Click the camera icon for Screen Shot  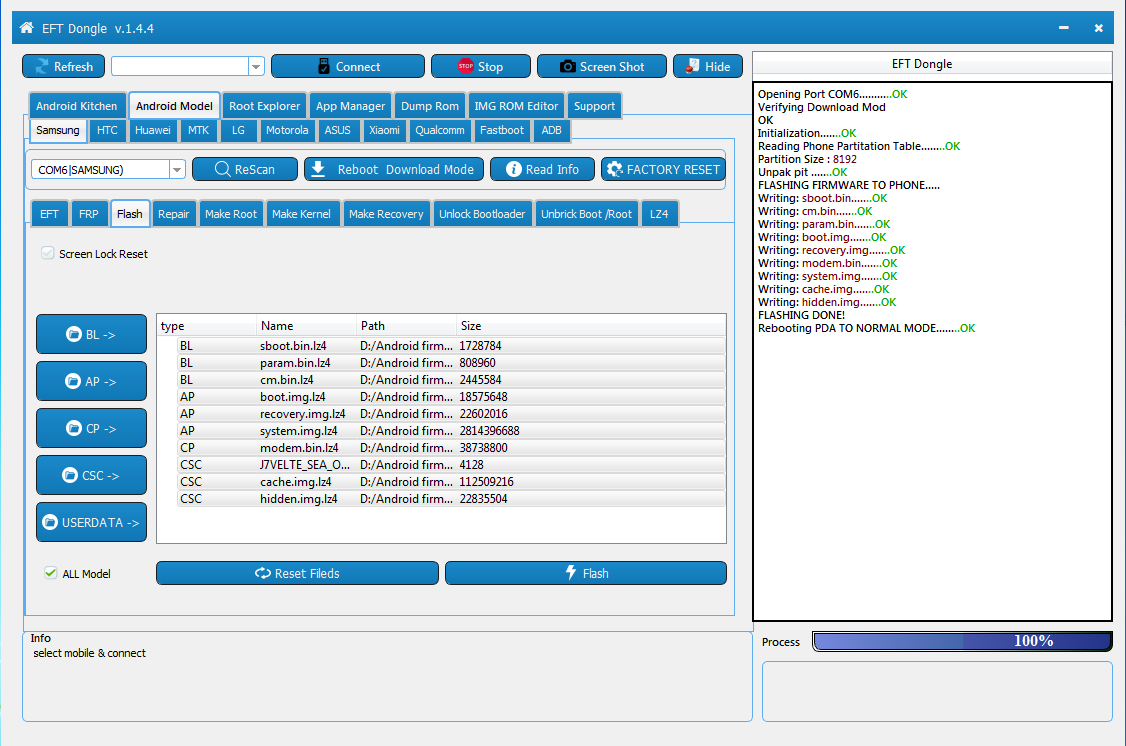(567, 66)
